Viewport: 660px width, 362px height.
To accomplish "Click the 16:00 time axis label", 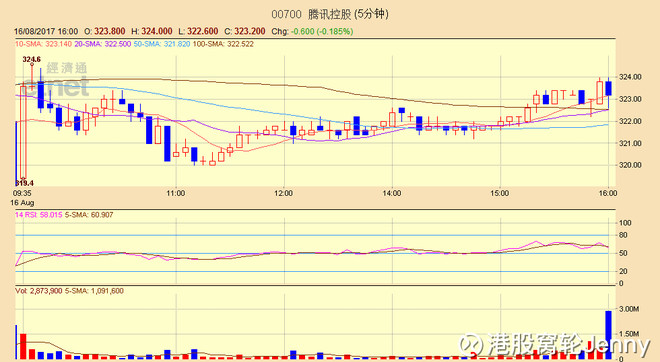I will coord(608,194).
